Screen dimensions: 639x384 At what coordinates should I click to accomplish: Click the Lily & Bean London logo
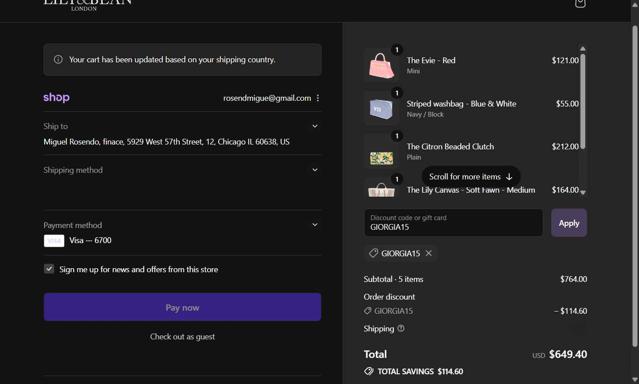[87, 5]
